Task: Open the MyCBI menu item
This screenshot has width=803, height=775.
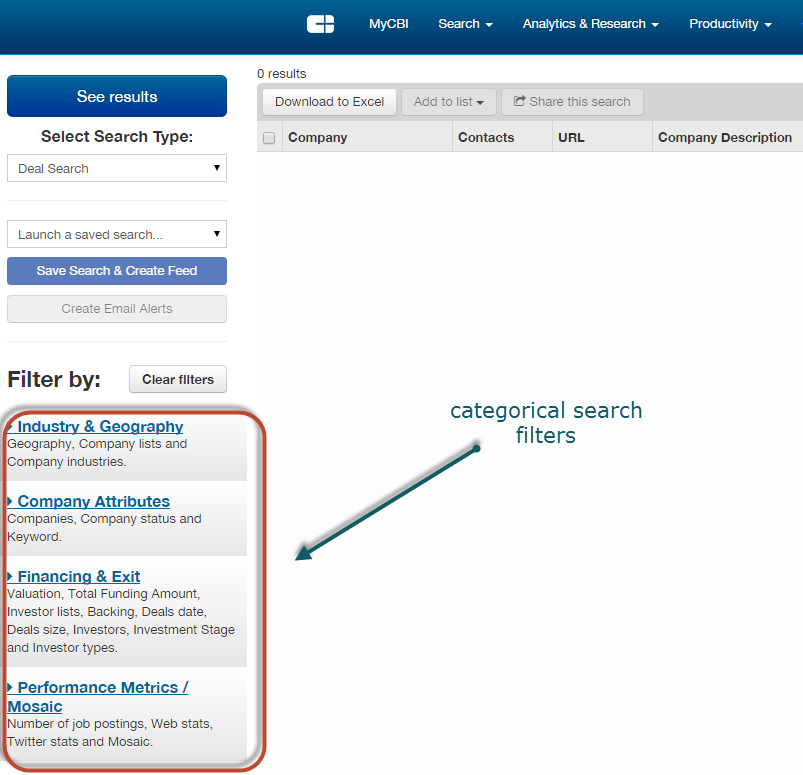Action: (x=389, y=24)
